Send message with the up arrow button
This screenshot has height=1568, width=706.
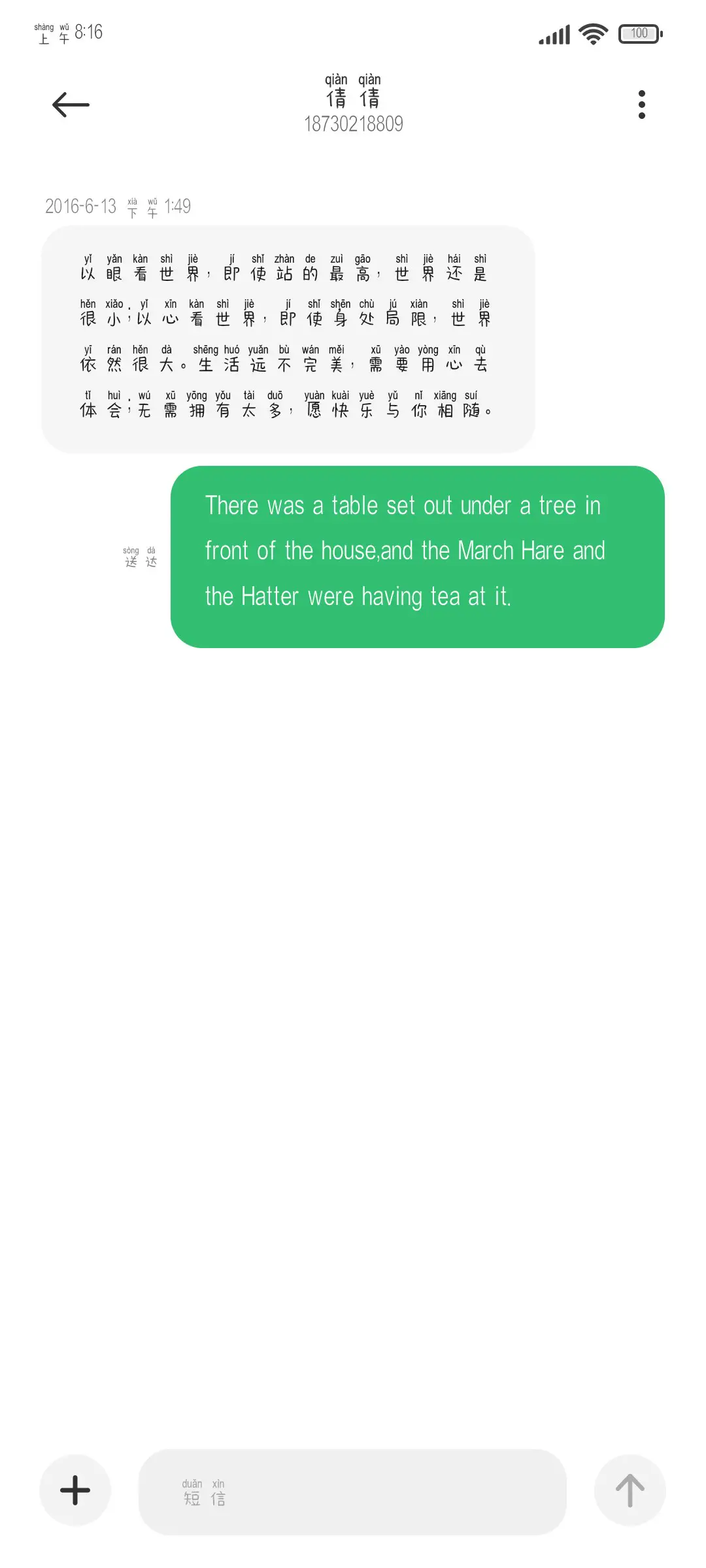[x=630, y=1490]
